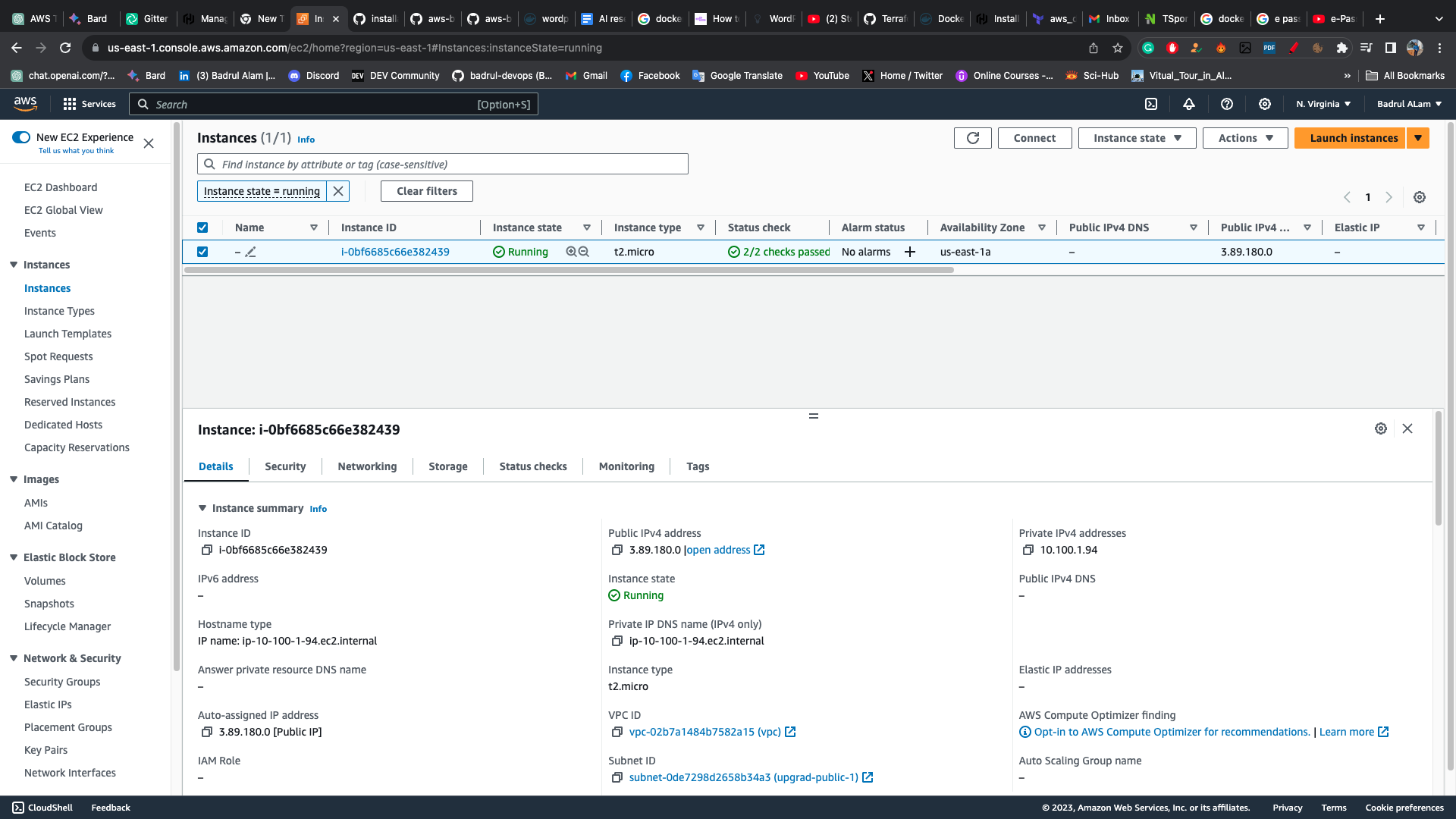Open AWS CloudShell icon in top navigation
The height and width of the screenshot is (819, 1456).
click(1151, 104)
